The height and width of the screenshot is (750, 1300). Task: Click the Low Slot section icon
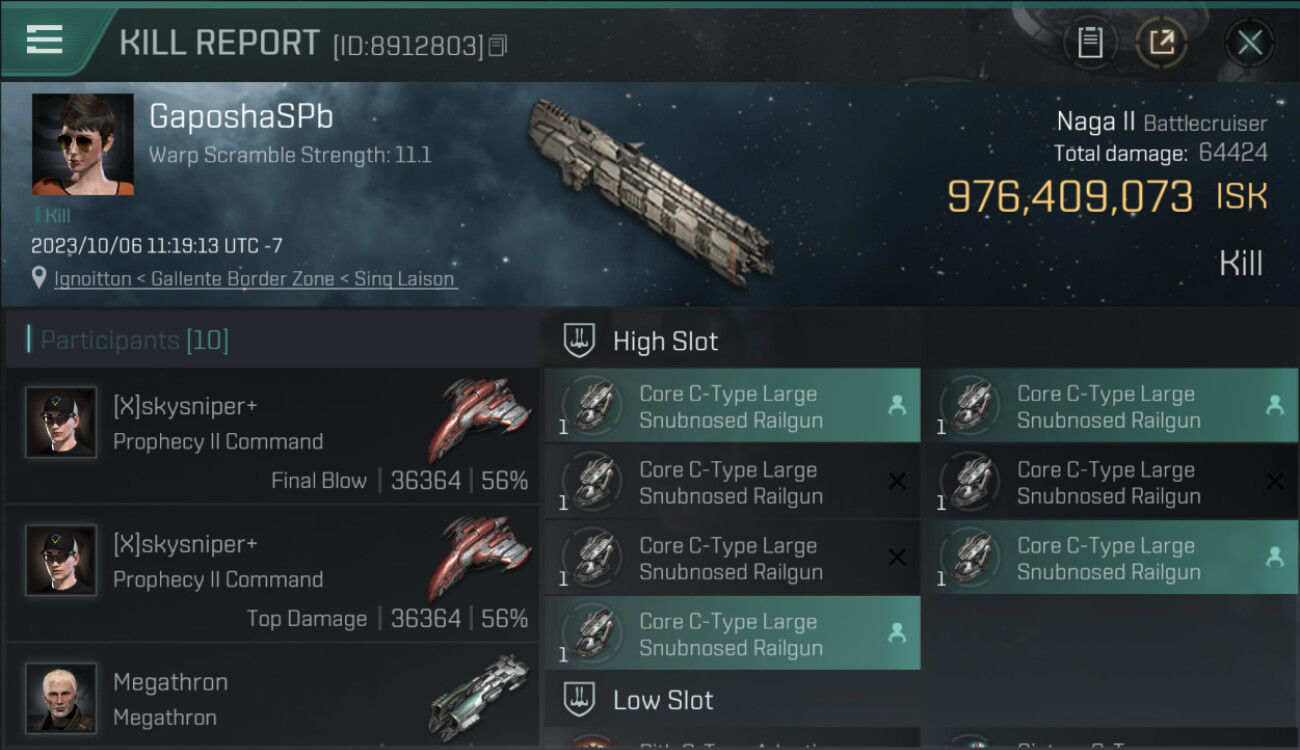coord(579,699)
